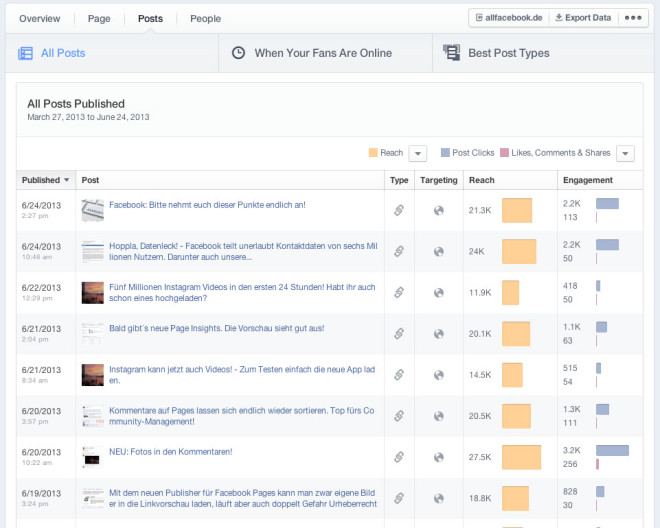Click link type icon for 'Bald gibt's neue' post
This screenshot has width=660, height=528.
pos(399,333)
